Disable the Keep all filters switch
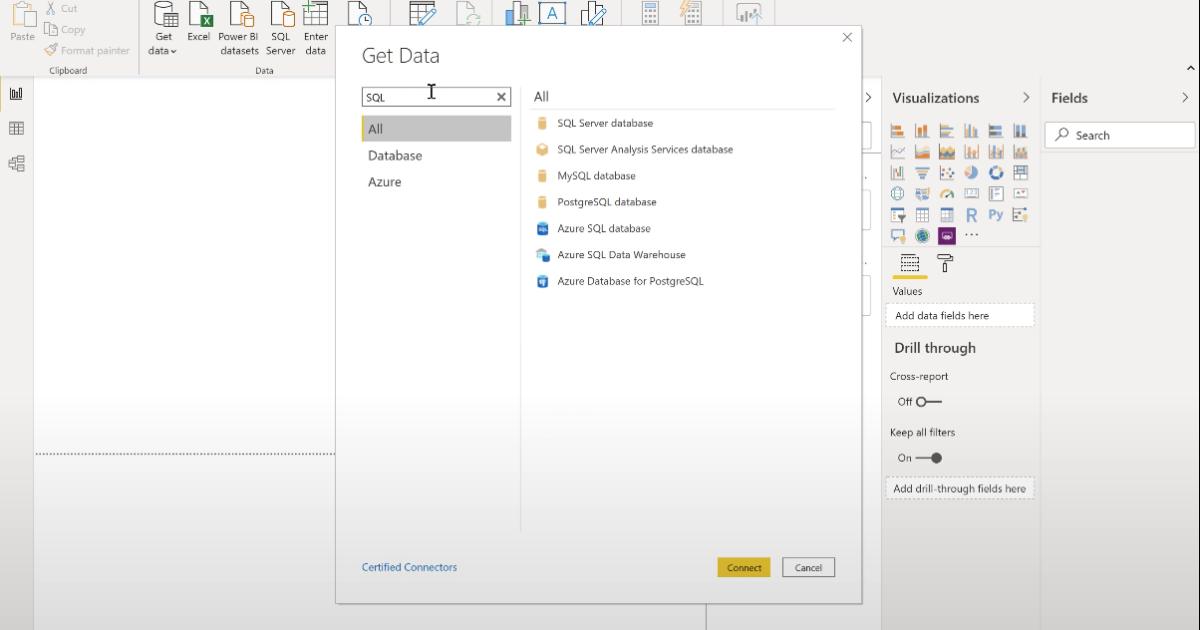The height and width of the screenshot is (630, 1200). click(x=928, y=458)
